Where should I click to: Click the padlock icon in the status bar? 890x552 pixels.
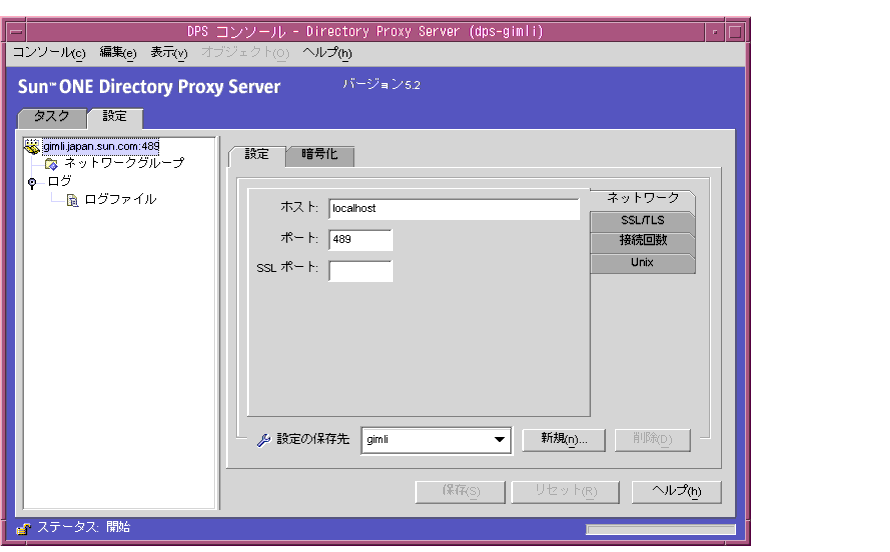pos(23,529)
